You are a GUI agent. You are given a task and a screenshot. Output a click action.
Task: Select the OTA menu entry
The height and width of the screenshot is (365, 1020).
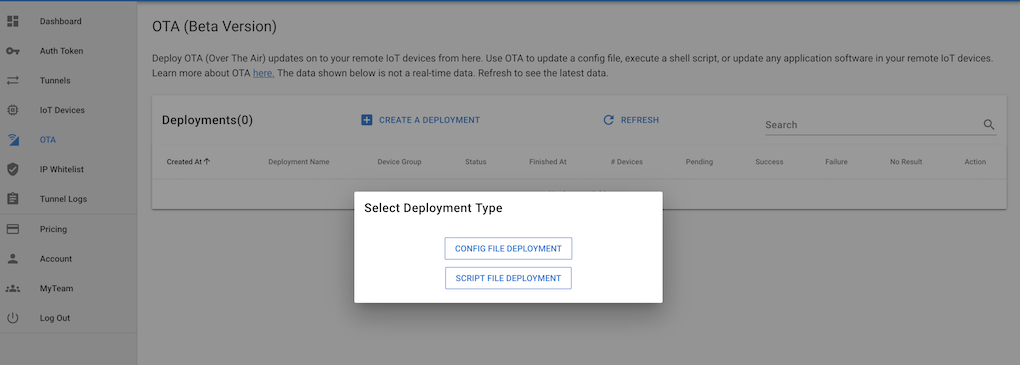pos(68,140)
